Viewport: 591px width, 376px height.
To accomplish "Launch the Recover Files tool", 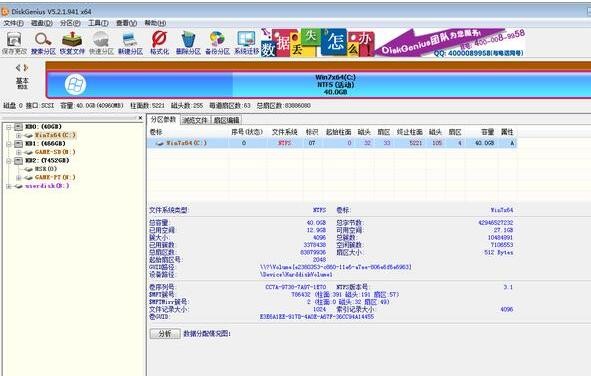I will pos(72,43).
